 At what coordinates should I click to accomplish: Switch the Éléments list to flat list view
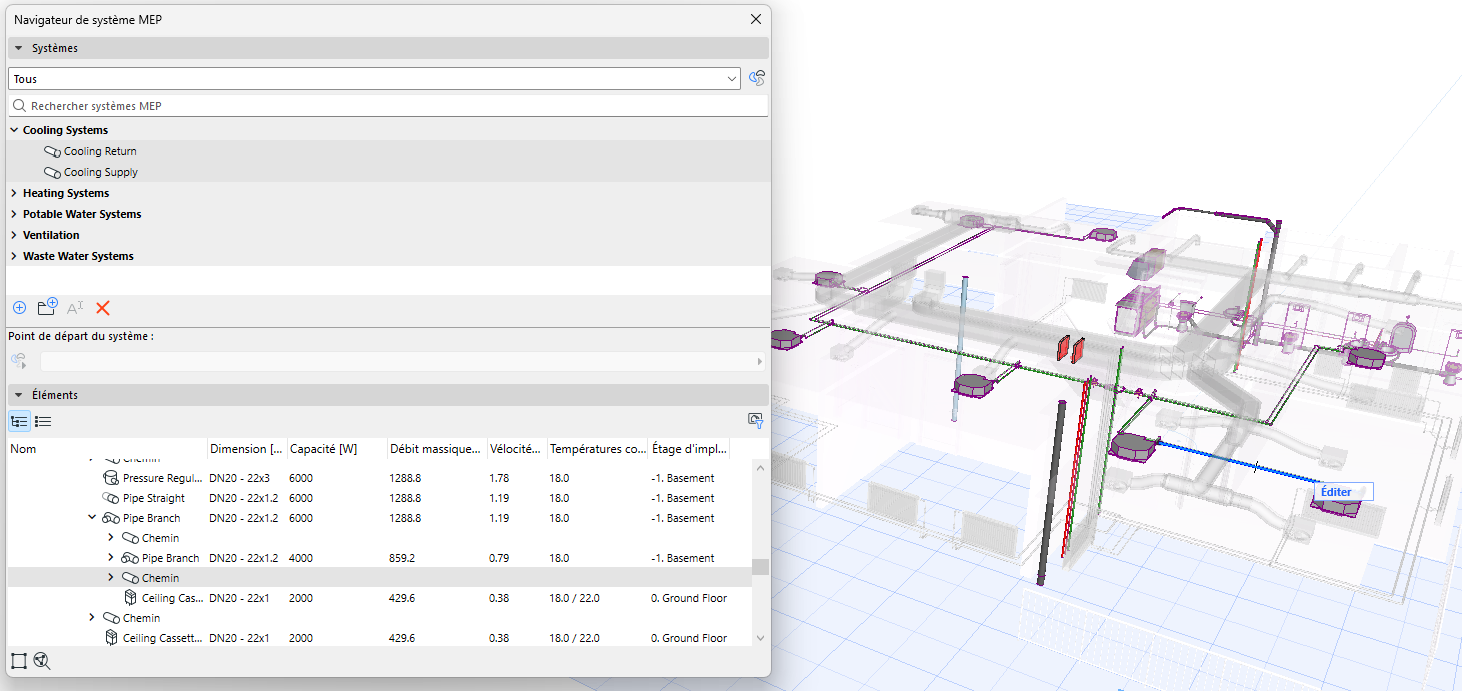pyautogui.click(x=43, y=422)
